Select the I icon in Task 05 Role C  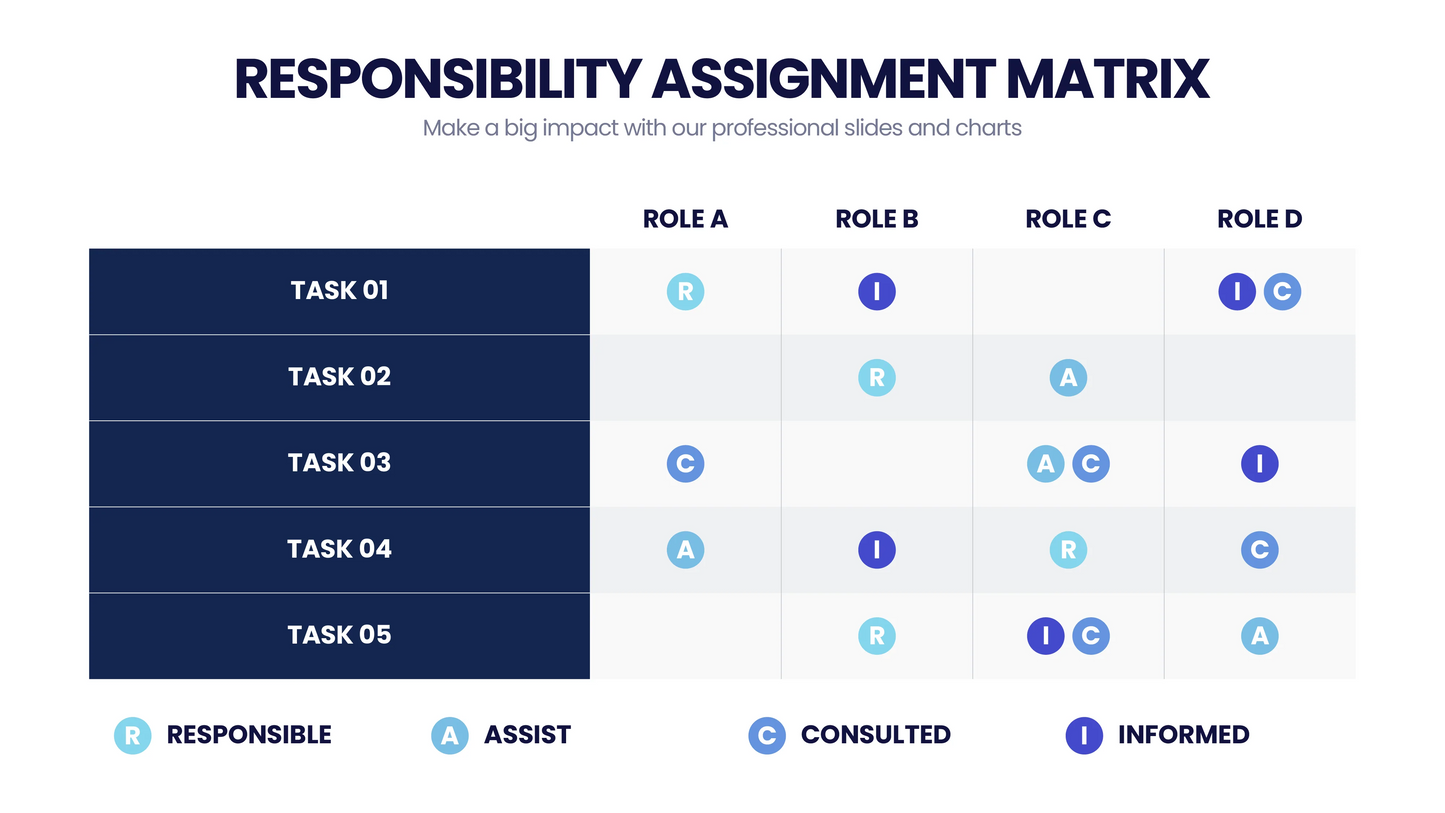[1046, 635]
